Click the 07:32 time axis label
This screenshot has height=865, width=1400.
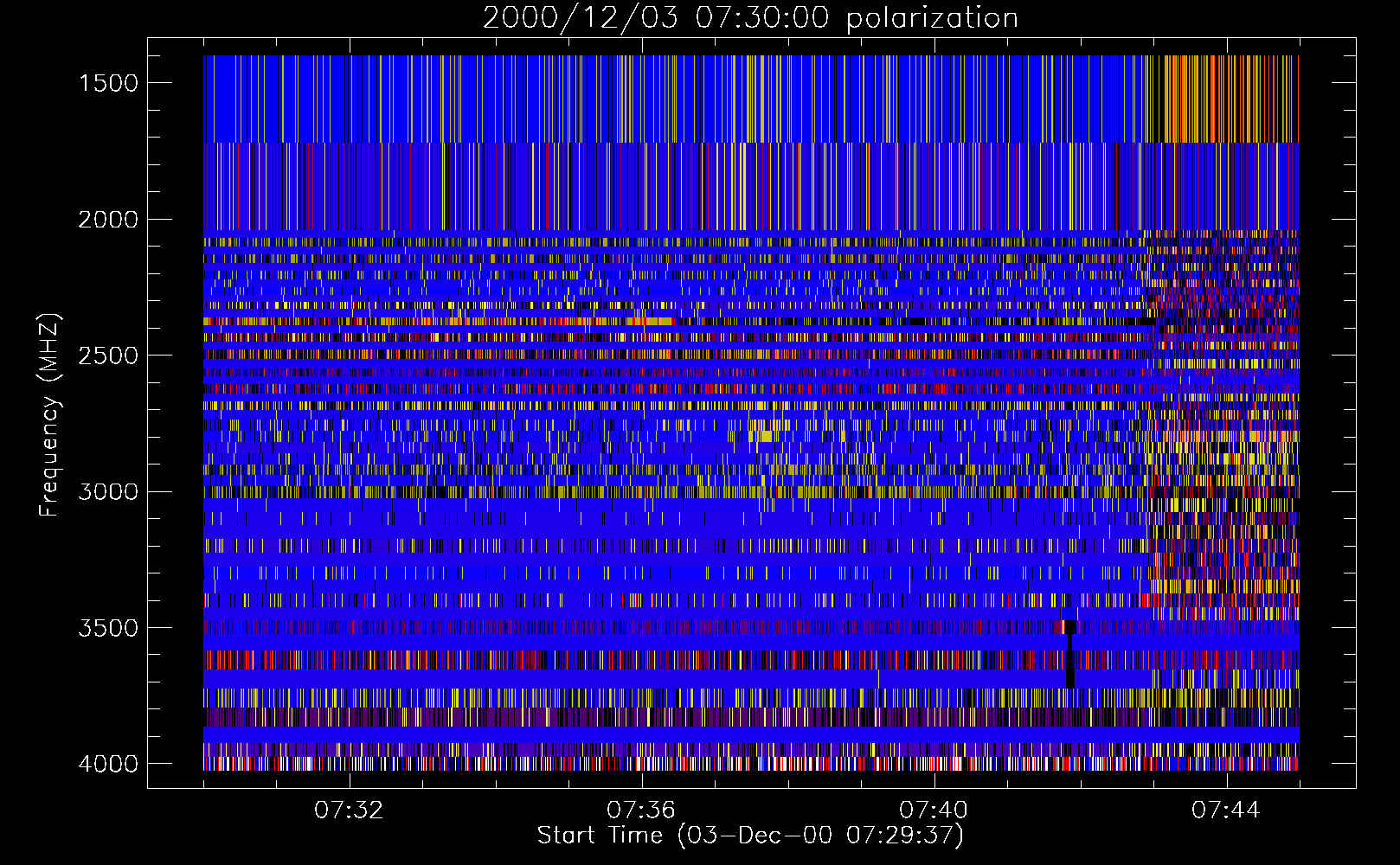tap(349, 811)
